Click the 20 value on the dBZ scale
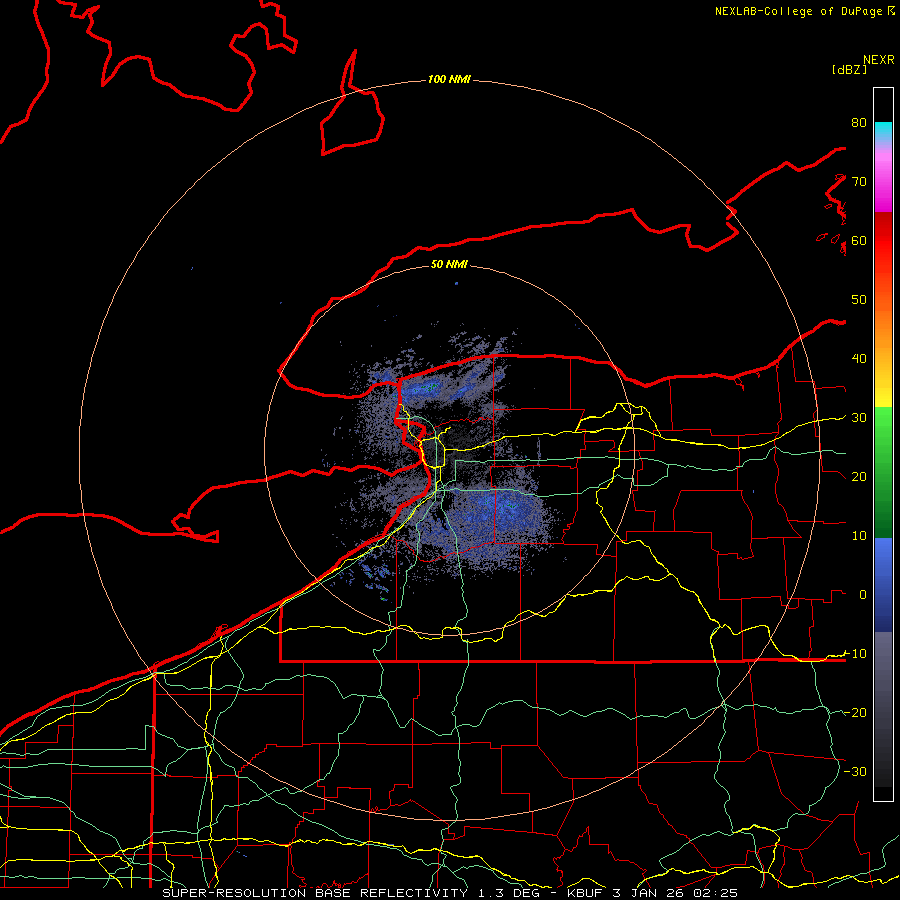This screenshot has width=900, height=900. click(859, 476)
